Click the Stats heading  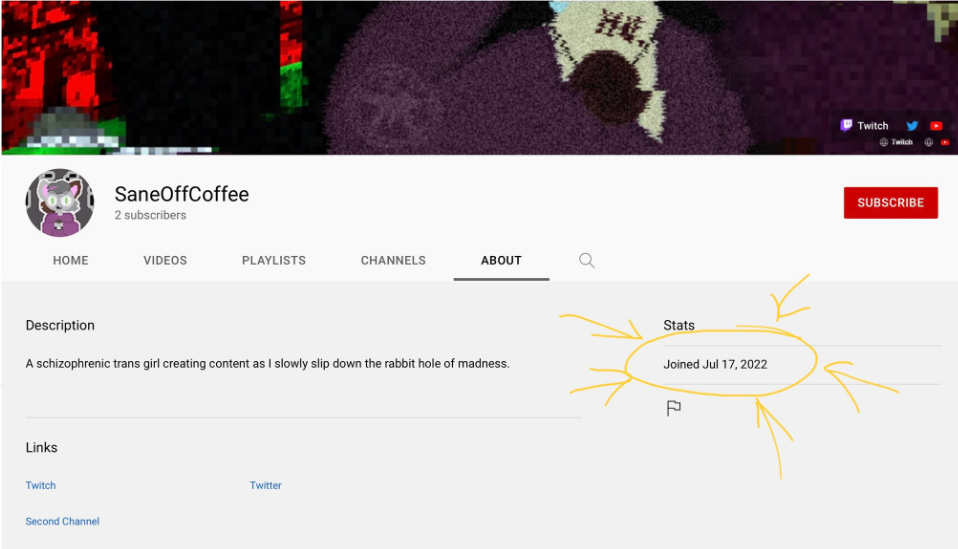[679, 325]
